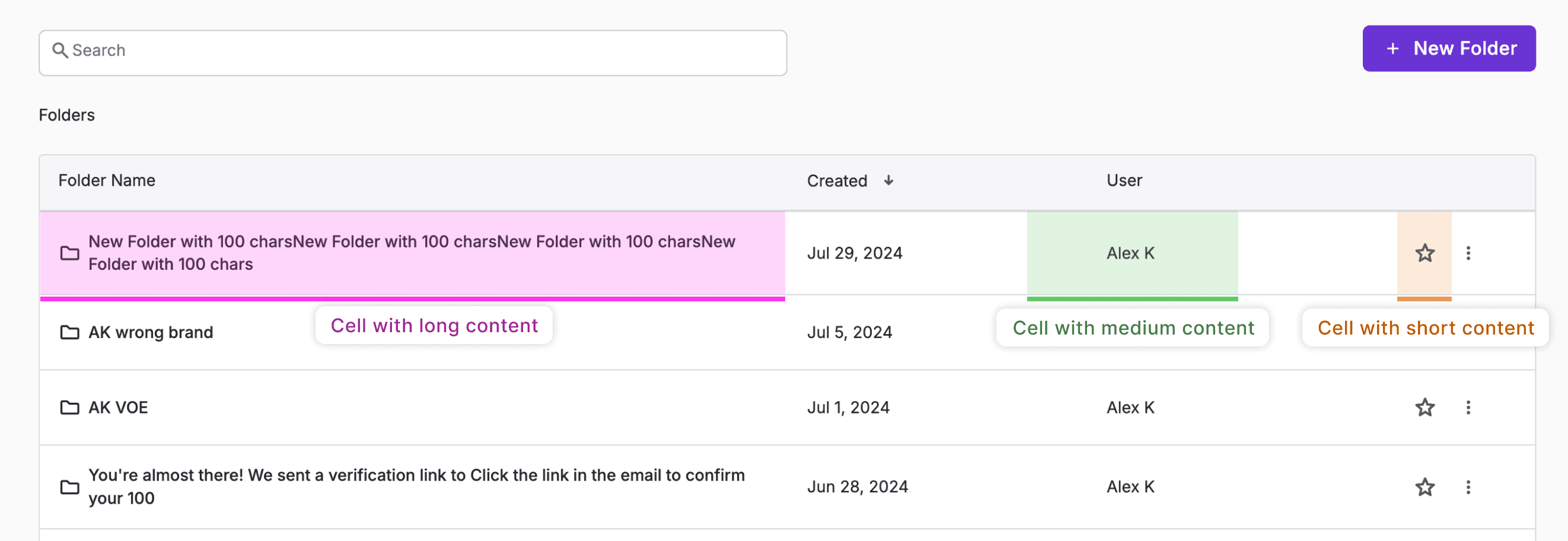
Task: Click the folder icon beside AK wrong brand
Action: click(x=69, y=332)
